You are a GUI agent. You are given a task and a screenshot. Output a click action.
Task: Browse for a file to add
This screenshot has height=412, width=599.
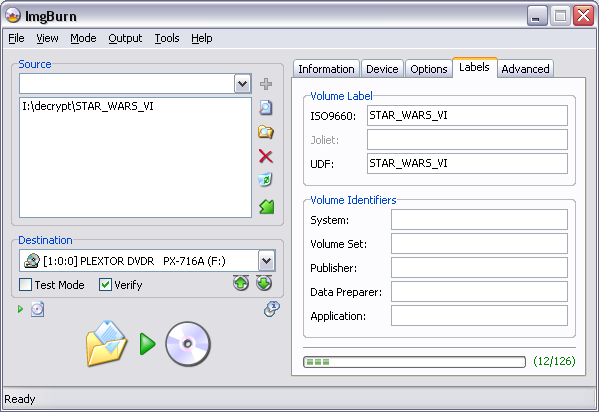[x=266, y=108]
